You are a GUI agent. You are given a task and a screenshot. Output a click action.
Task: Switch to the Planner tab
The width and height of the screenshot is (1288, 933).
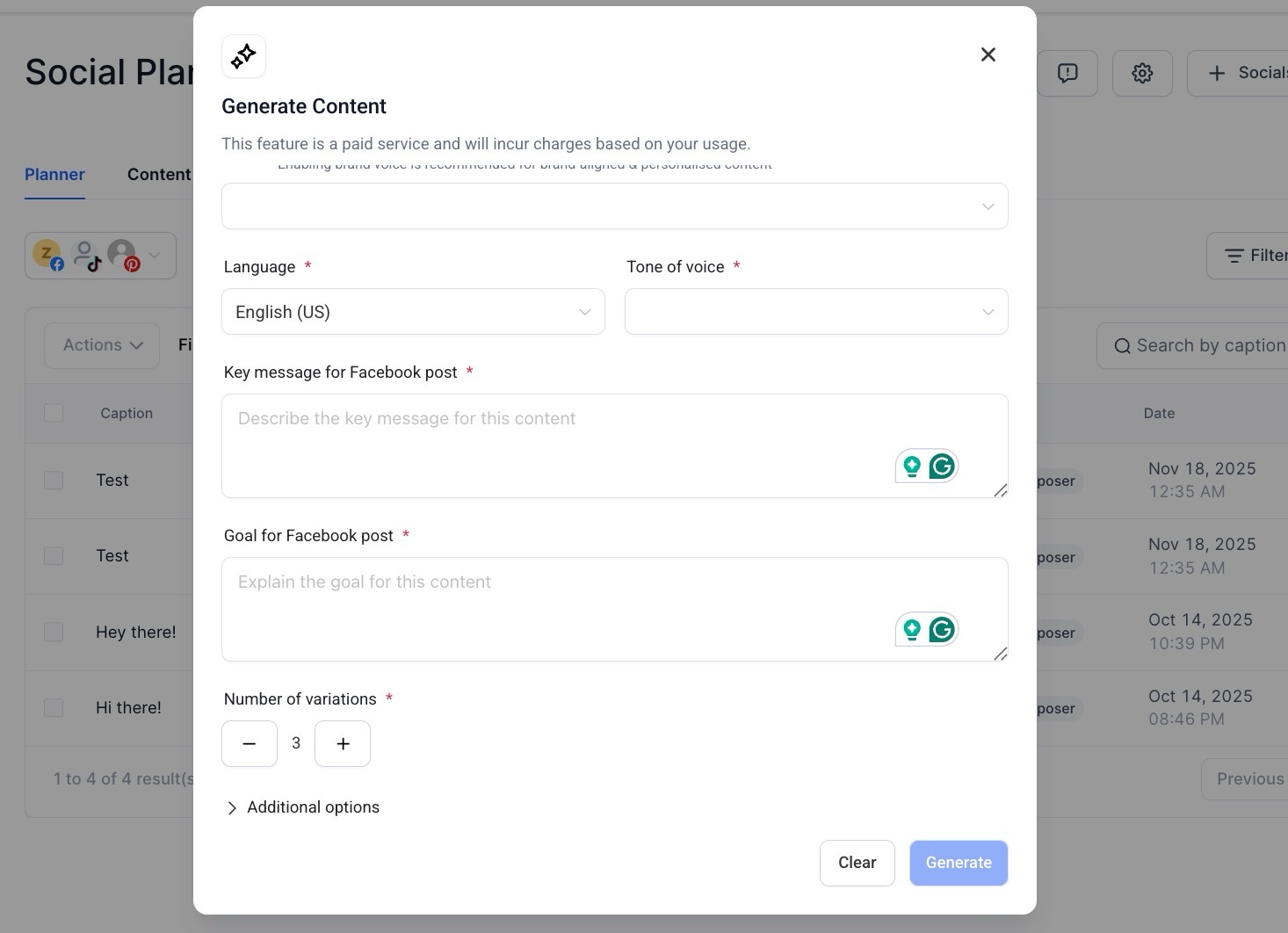[54, 174]
